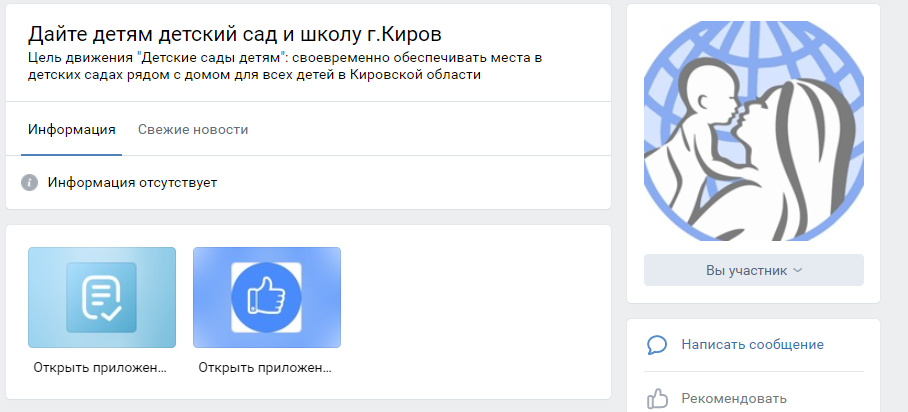Open the checklist document app tile
The height and width of the screenshot is (412, 908).
tap(102, 297)
